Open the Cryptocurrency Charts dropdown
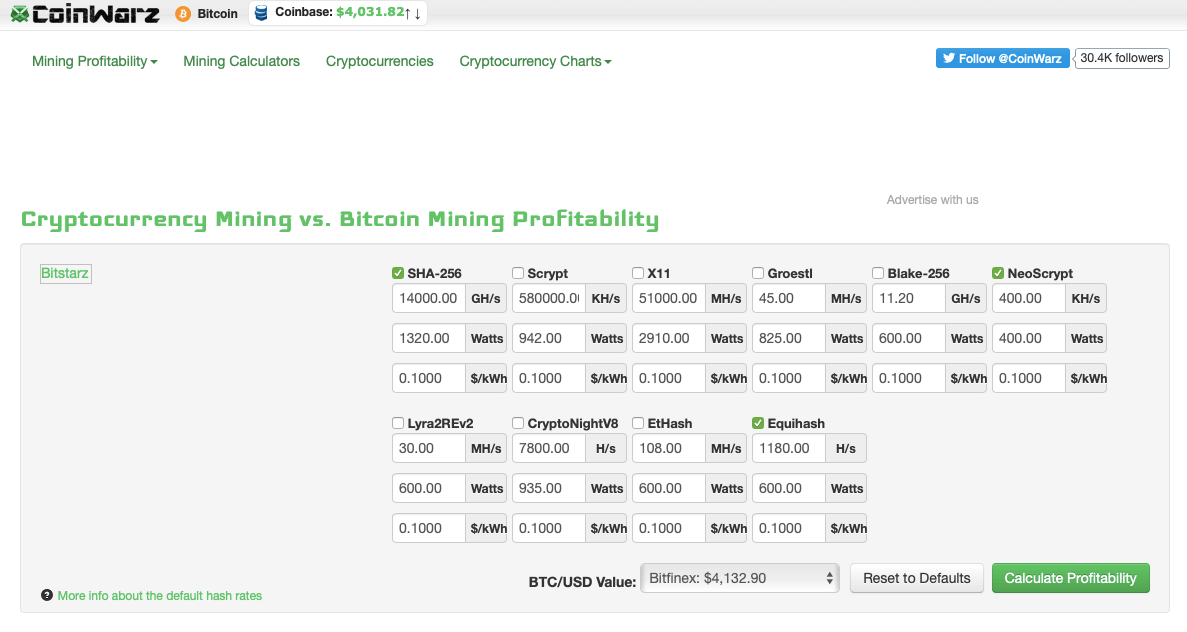The width and height of the screenshot is (1187, 632). pos(535,61)
